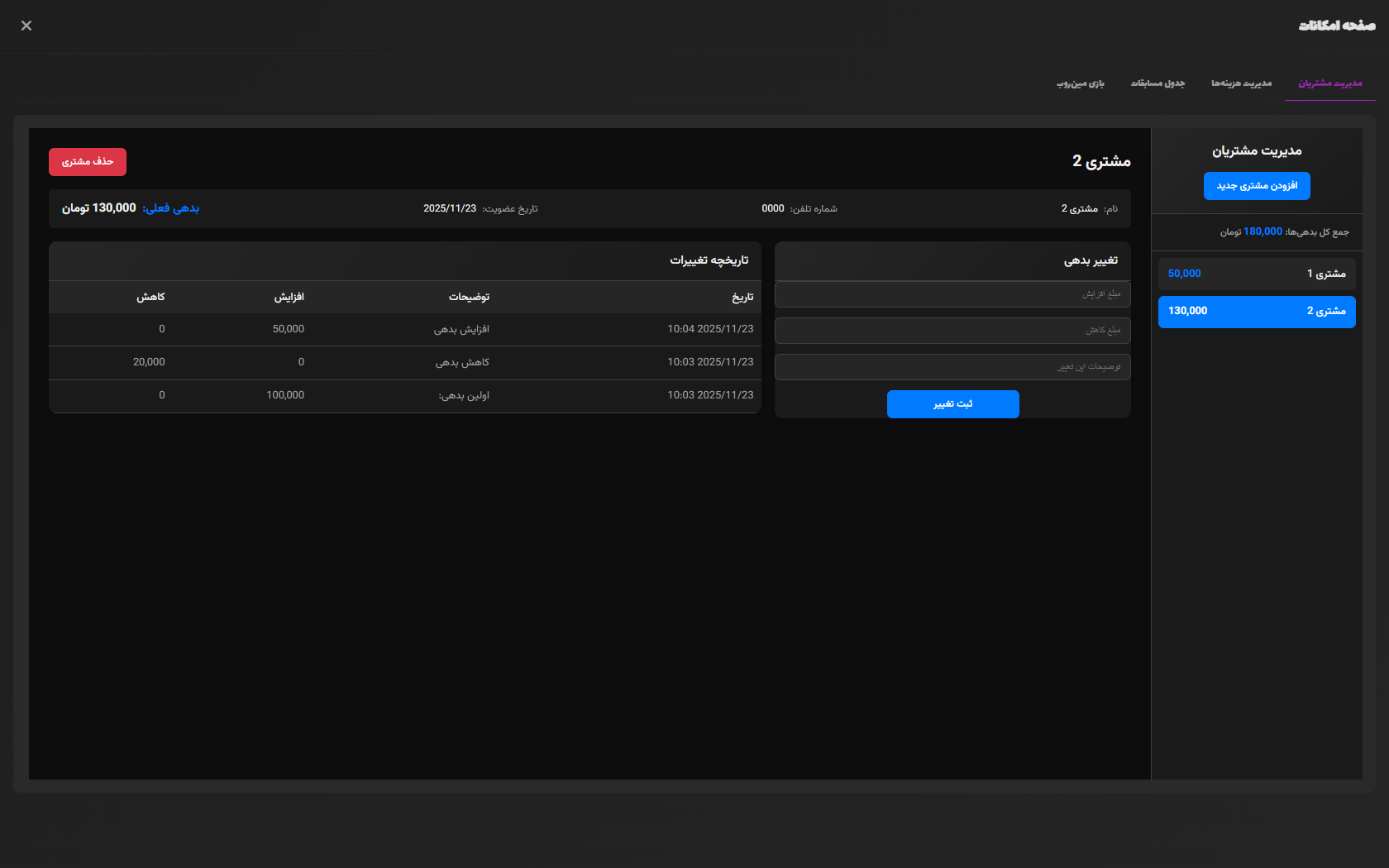1389x868 pixels.
Task: Click into the مبلغ کاهش input field
Action: pyautogui.click(x=952, y=331)
